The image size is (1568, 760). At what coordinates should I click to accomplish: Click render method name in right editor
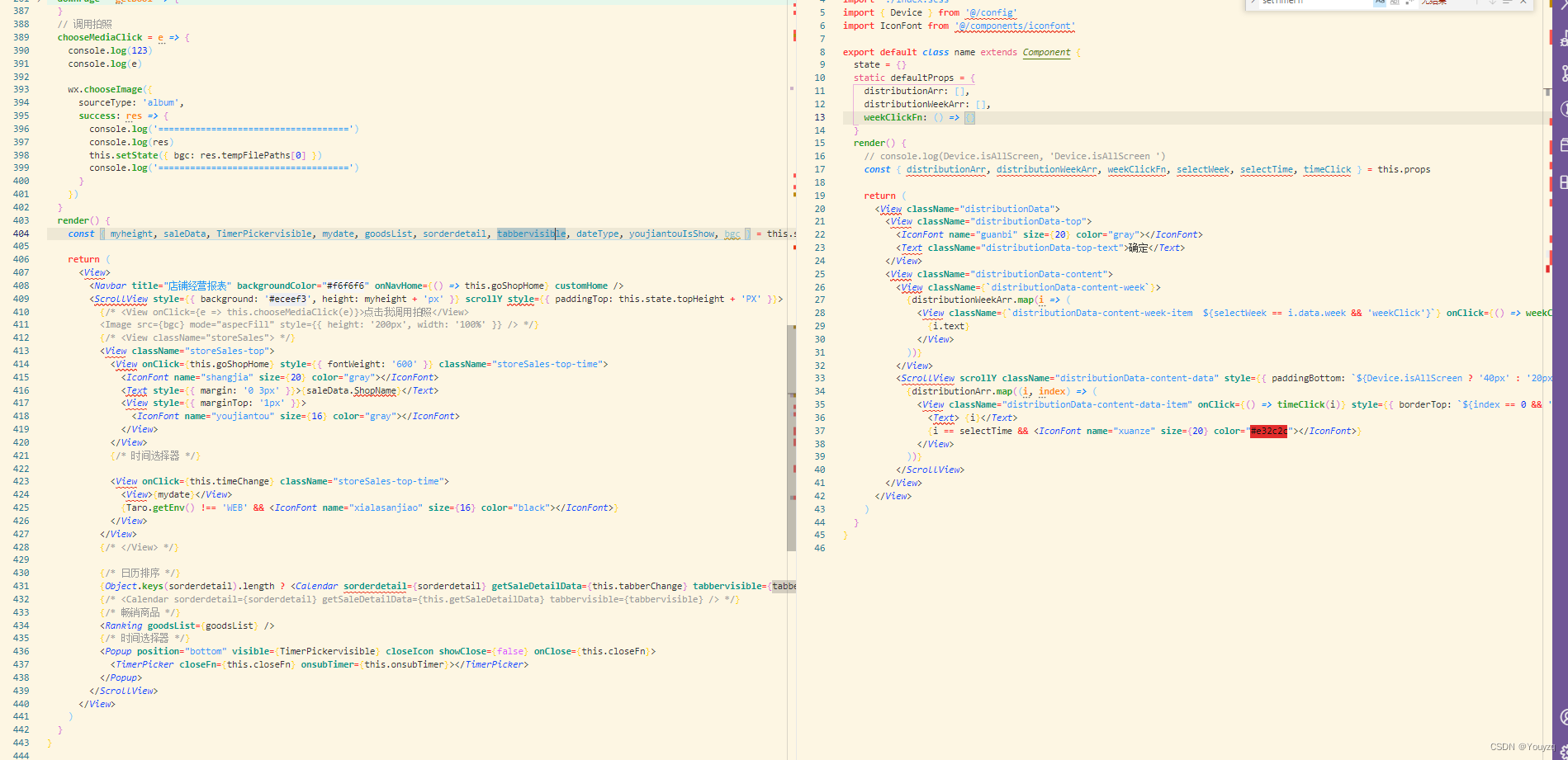point(869,144)
